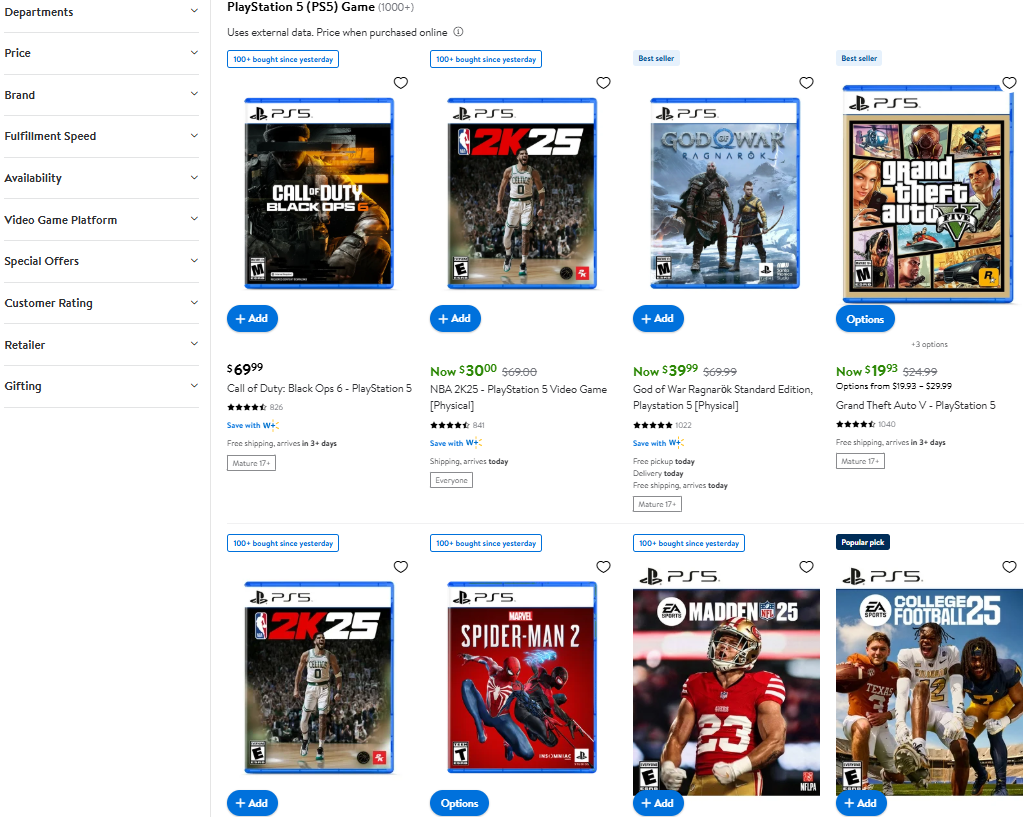Open Options for Grand Theft Auto V
This screenshot has width=1024, height=817.
[x=865, y=318]
